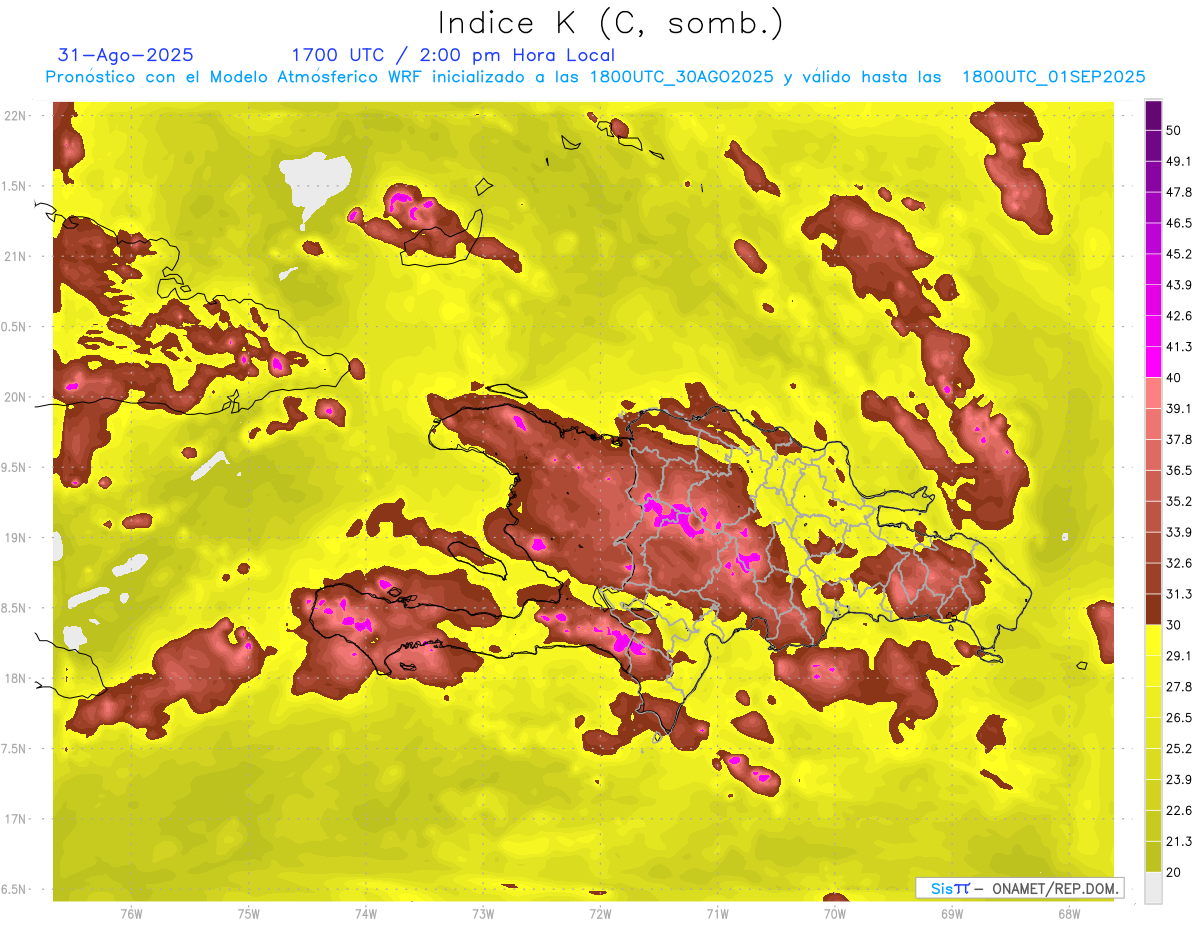Click the color scale value "29.1"

pyautogui.click(x=1179, y=656)
